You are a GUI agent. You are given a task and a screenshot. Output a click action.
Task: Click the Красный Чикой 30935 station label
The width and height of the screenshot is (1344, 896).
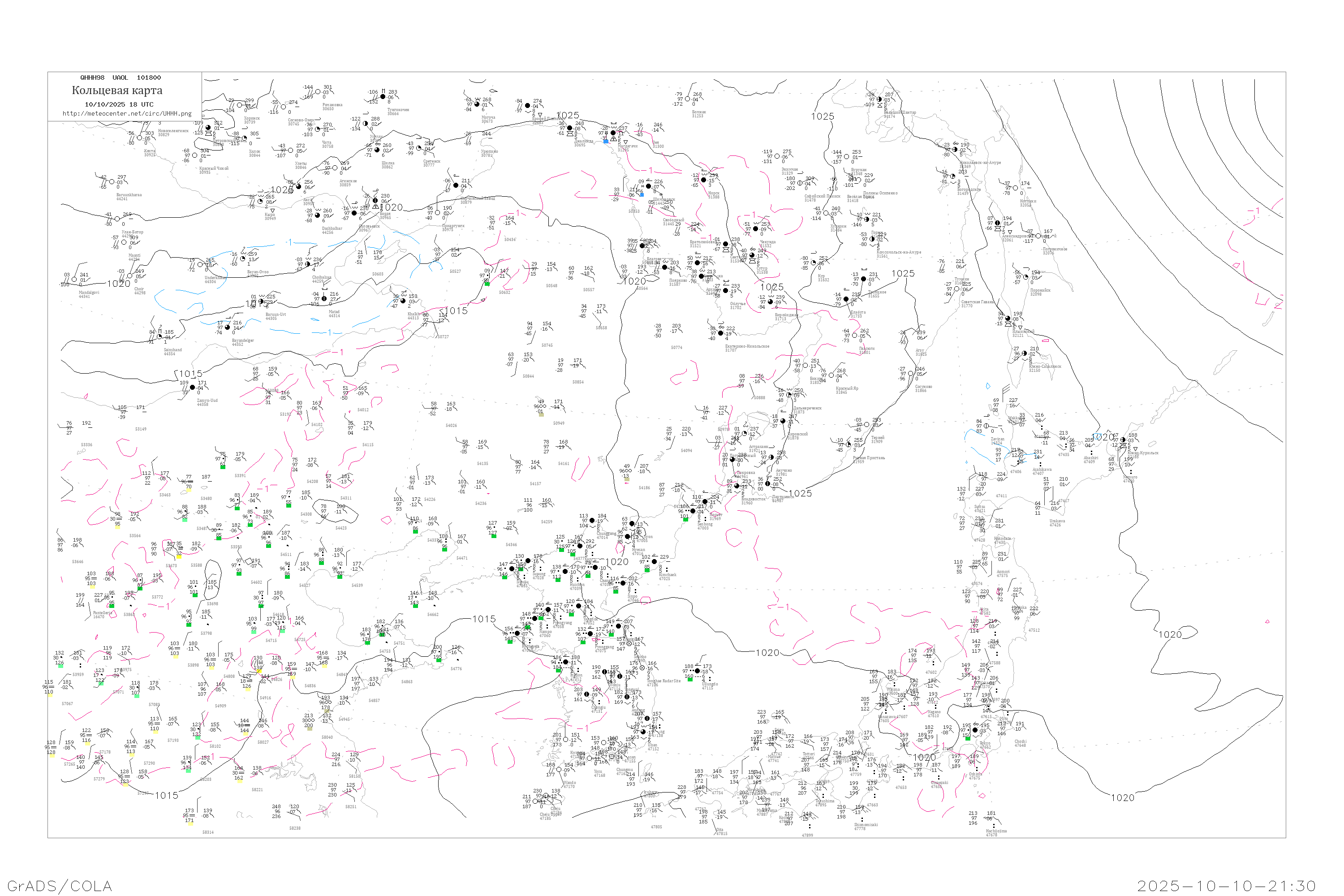[x=214, y=170]
